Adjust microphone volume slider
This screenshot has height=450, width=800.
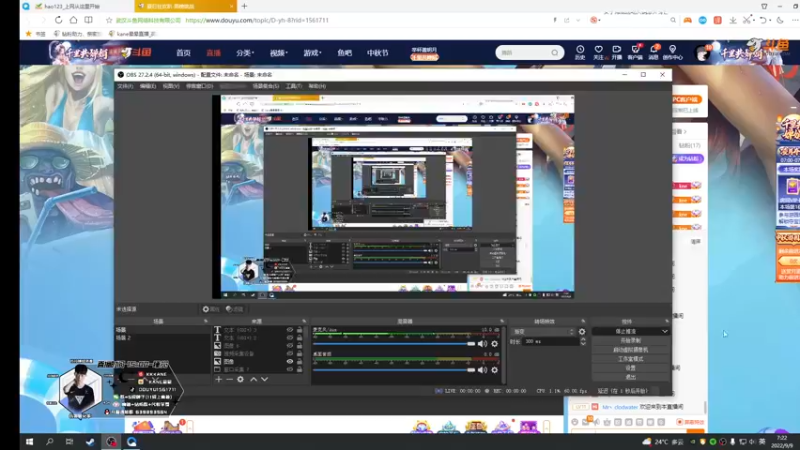[394, 344]
